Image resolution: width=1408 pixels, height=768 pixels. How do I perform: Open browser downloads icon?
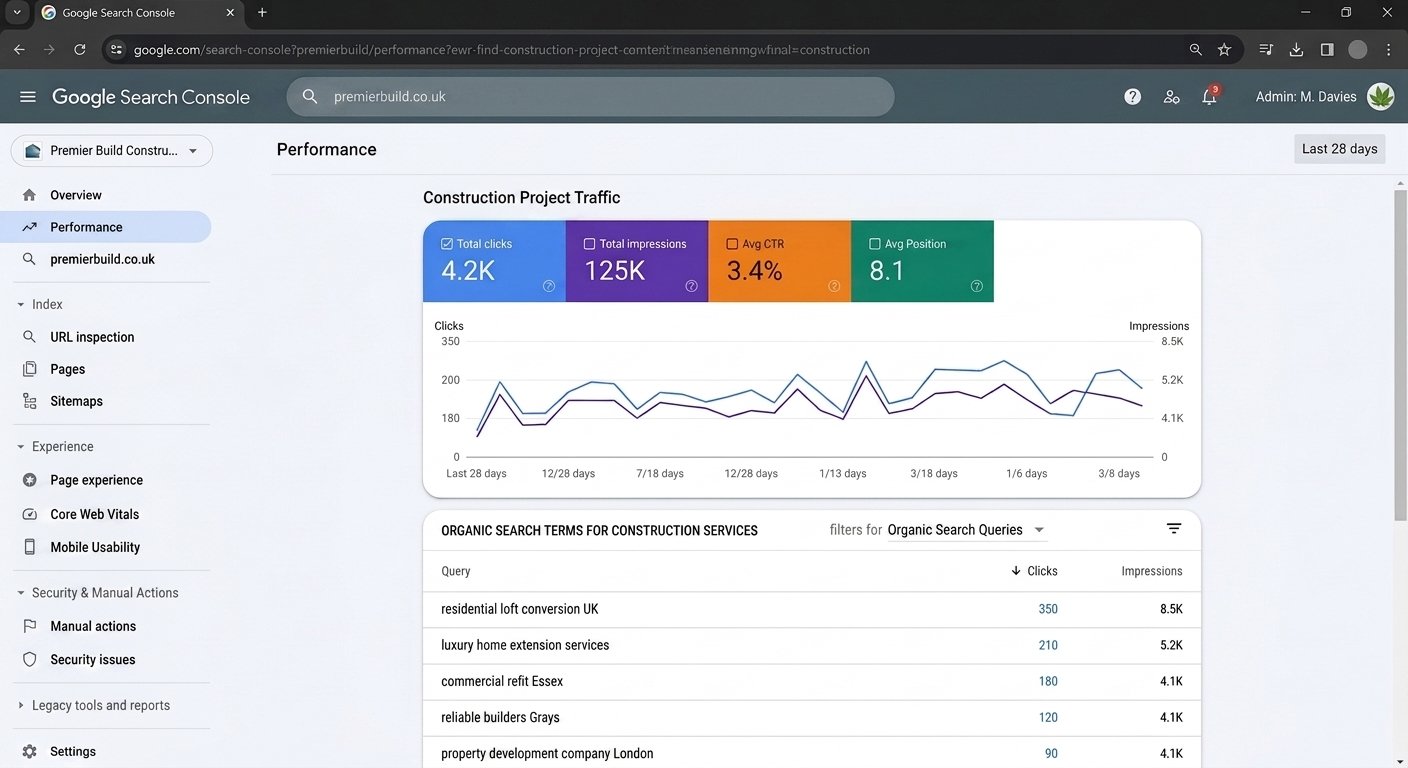[x=1296, y=49]
